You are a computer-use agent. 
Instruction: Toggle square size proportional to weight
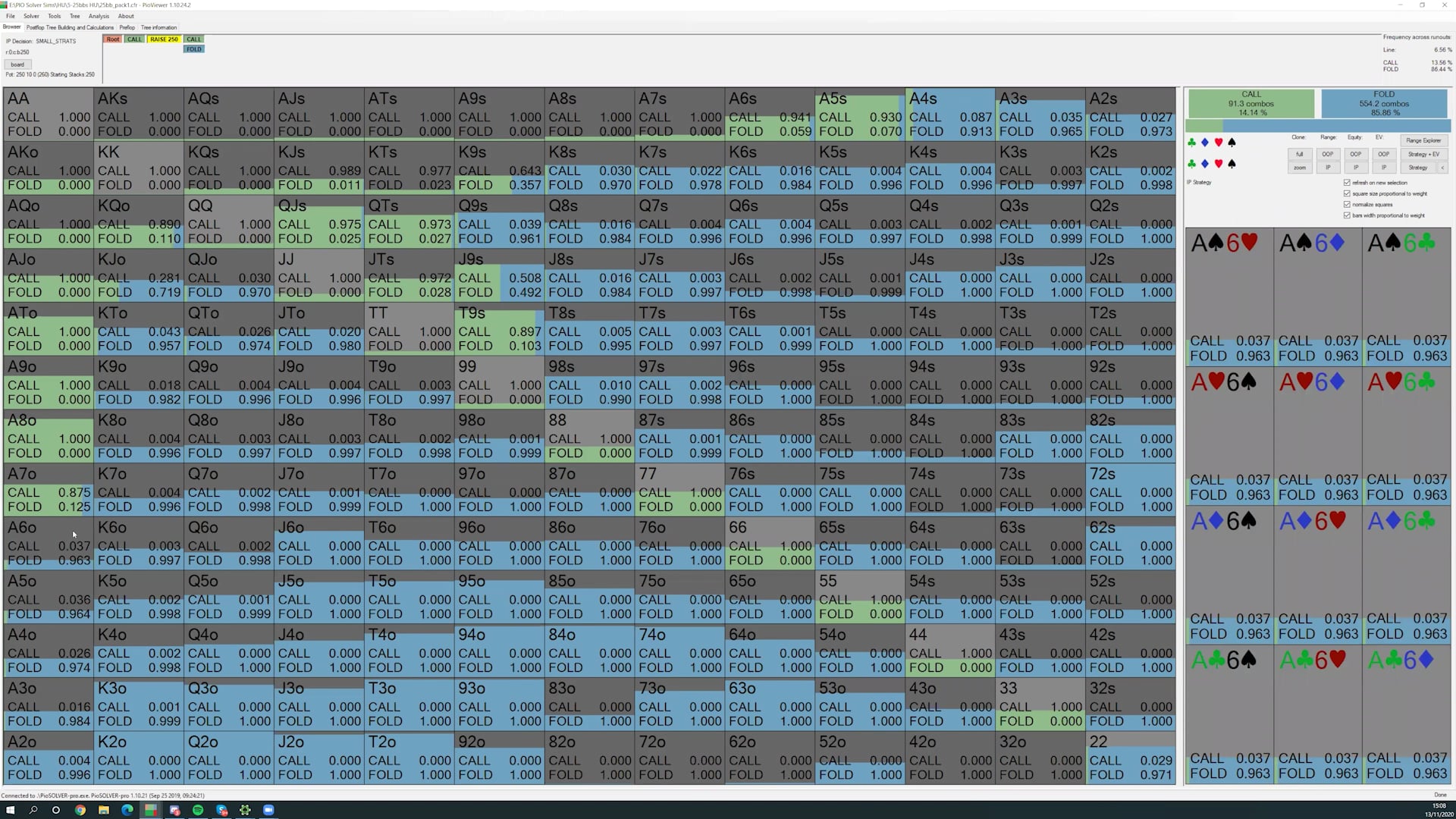tap(1347, 193)
